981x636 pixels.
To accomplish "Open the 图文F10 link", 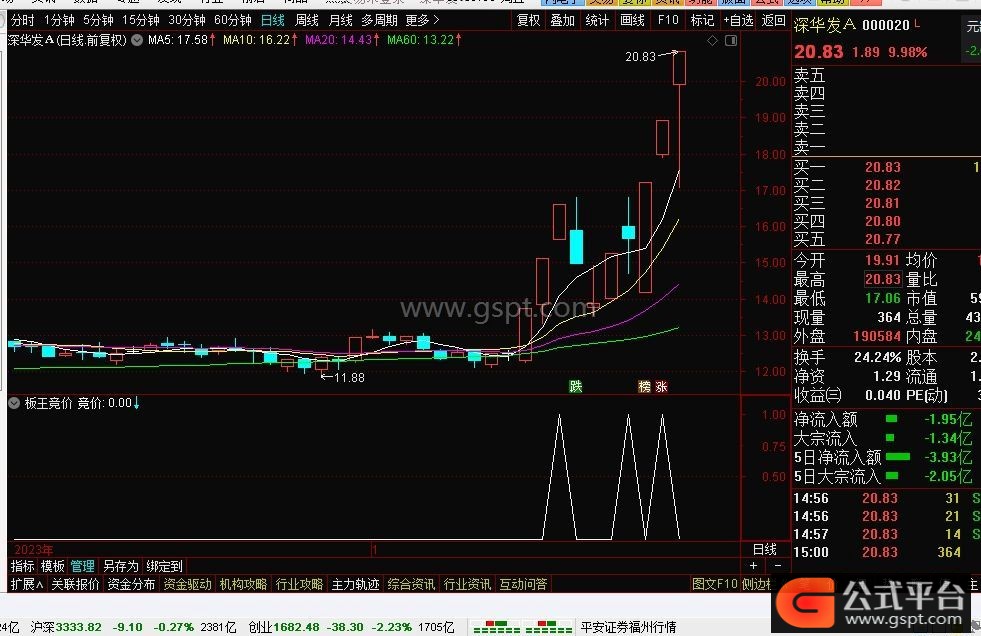I will tap(715, 584).
